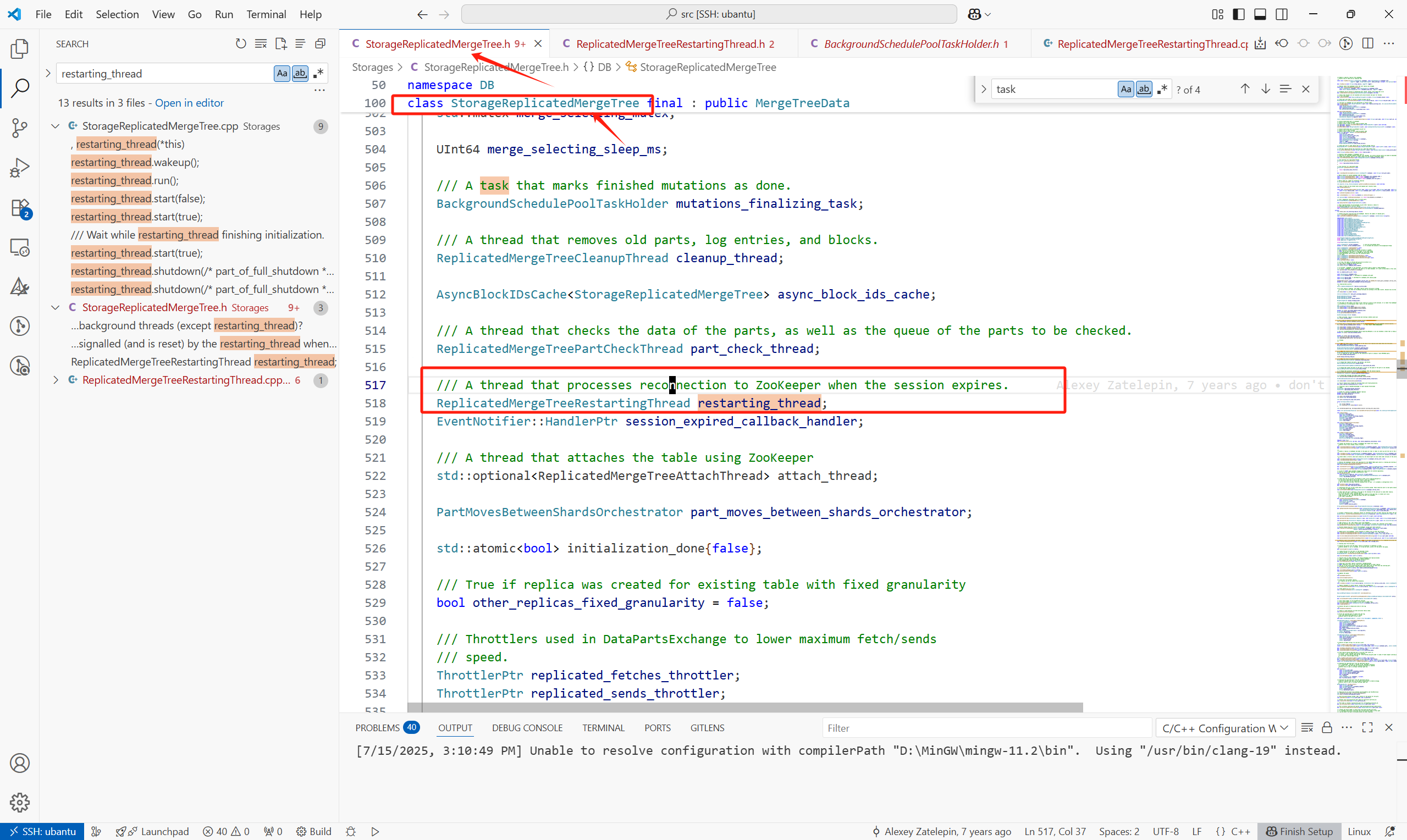Click Launchpad in status bar
This screenshot has height=840, width=1407.
click(153, 831)
